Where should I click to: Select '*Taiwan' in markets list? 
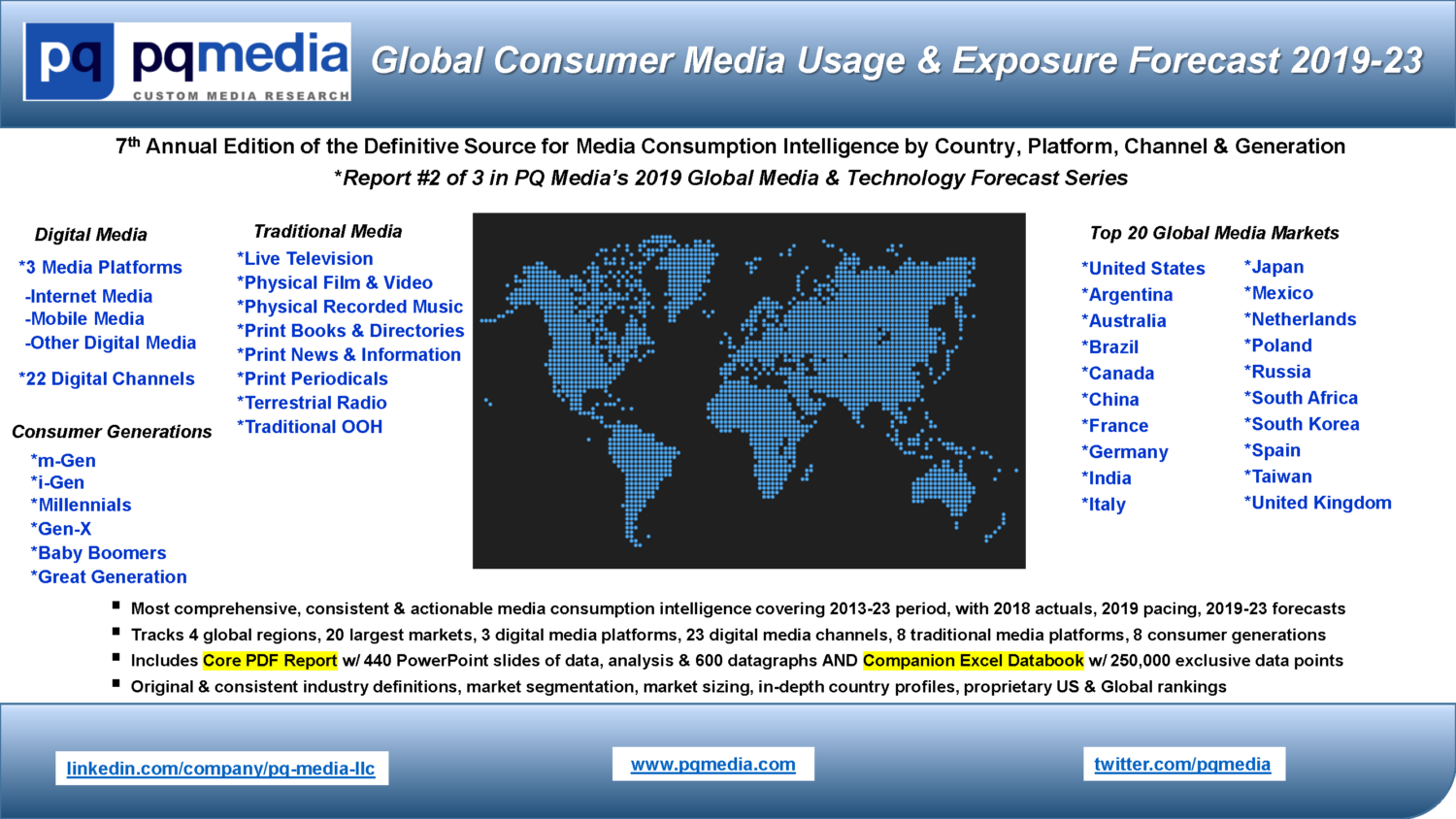point(1278,476)
